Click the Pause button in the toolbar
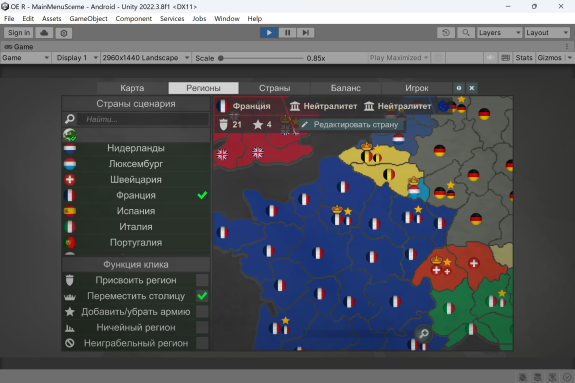575x383 pixels. click(x=288, y=33)
